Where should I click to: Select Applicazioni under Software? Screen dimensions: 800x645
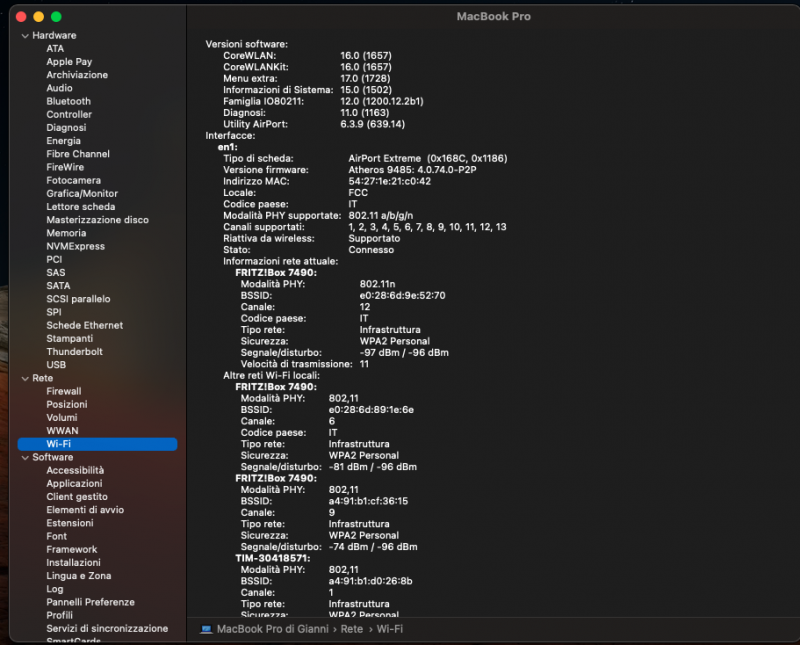coord(74,484)
